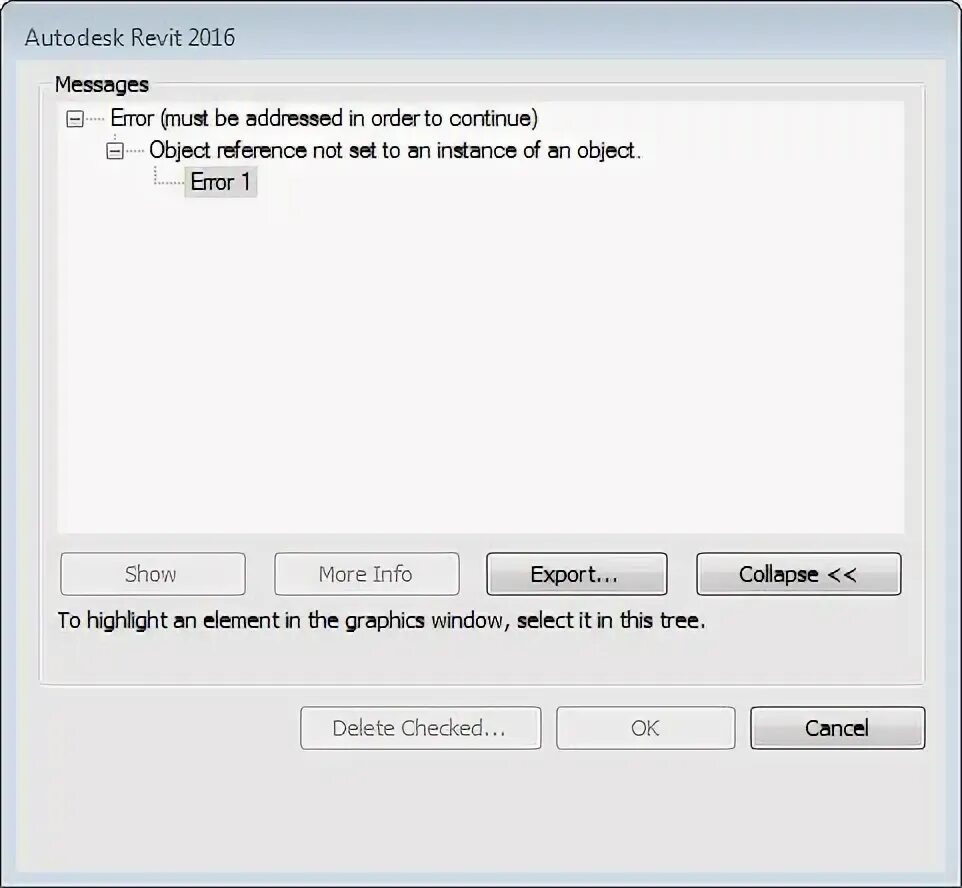Click the greyed-out OK button
Screen dimensions: 962x888
pyautogui.click(x=645, y=728)
